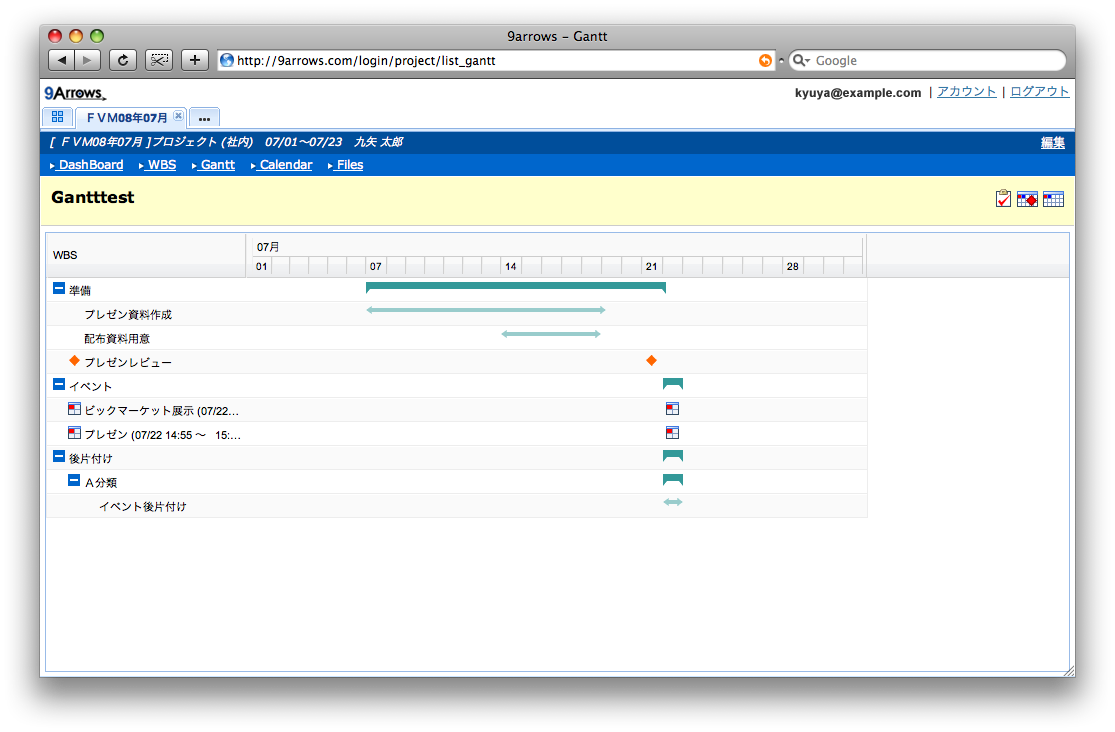Click the orange diamond beside プレゼンレビュー

pos(74,361)
